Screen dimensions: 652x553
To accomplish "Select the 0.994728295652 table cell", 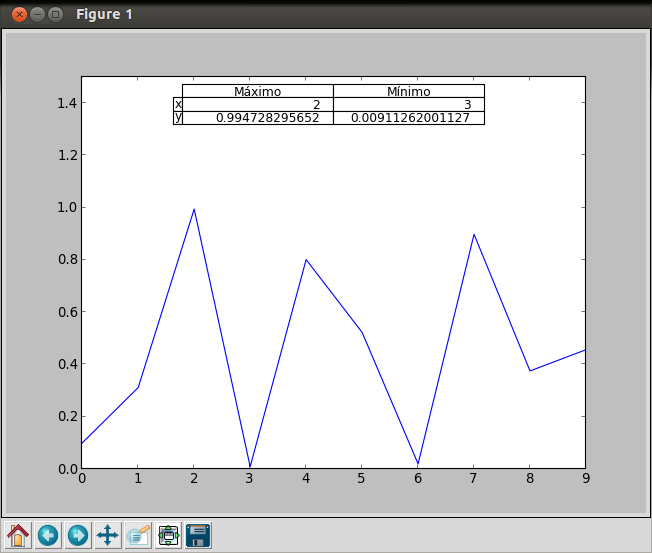I will pos(258,118).
